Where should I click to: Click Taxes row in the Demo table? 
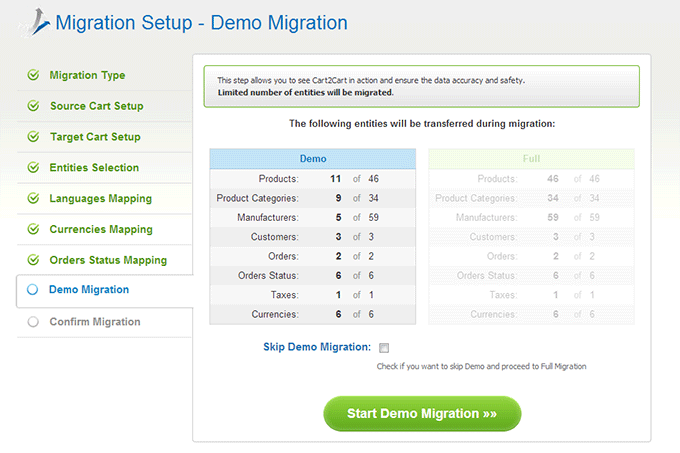[x=313, y=295]
